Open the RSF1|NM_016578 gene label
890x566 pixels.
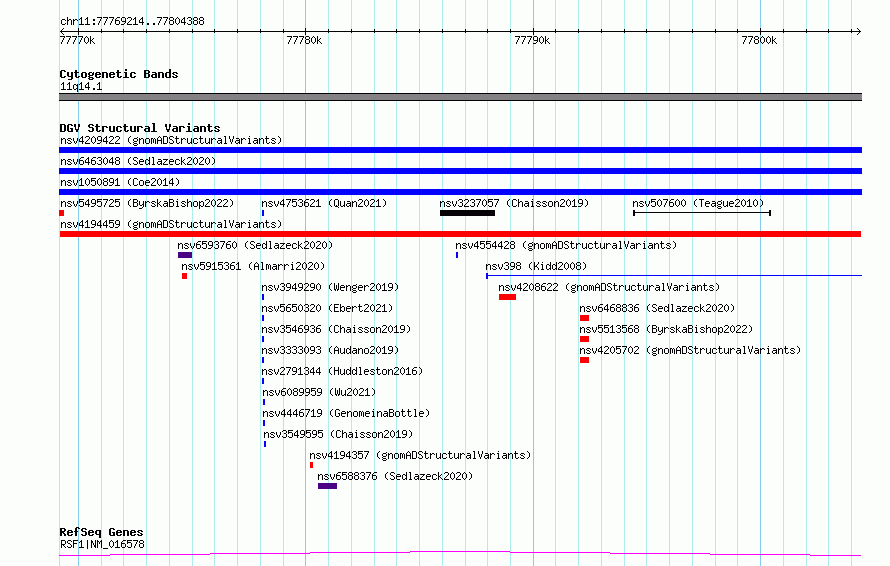coord(102,544)
